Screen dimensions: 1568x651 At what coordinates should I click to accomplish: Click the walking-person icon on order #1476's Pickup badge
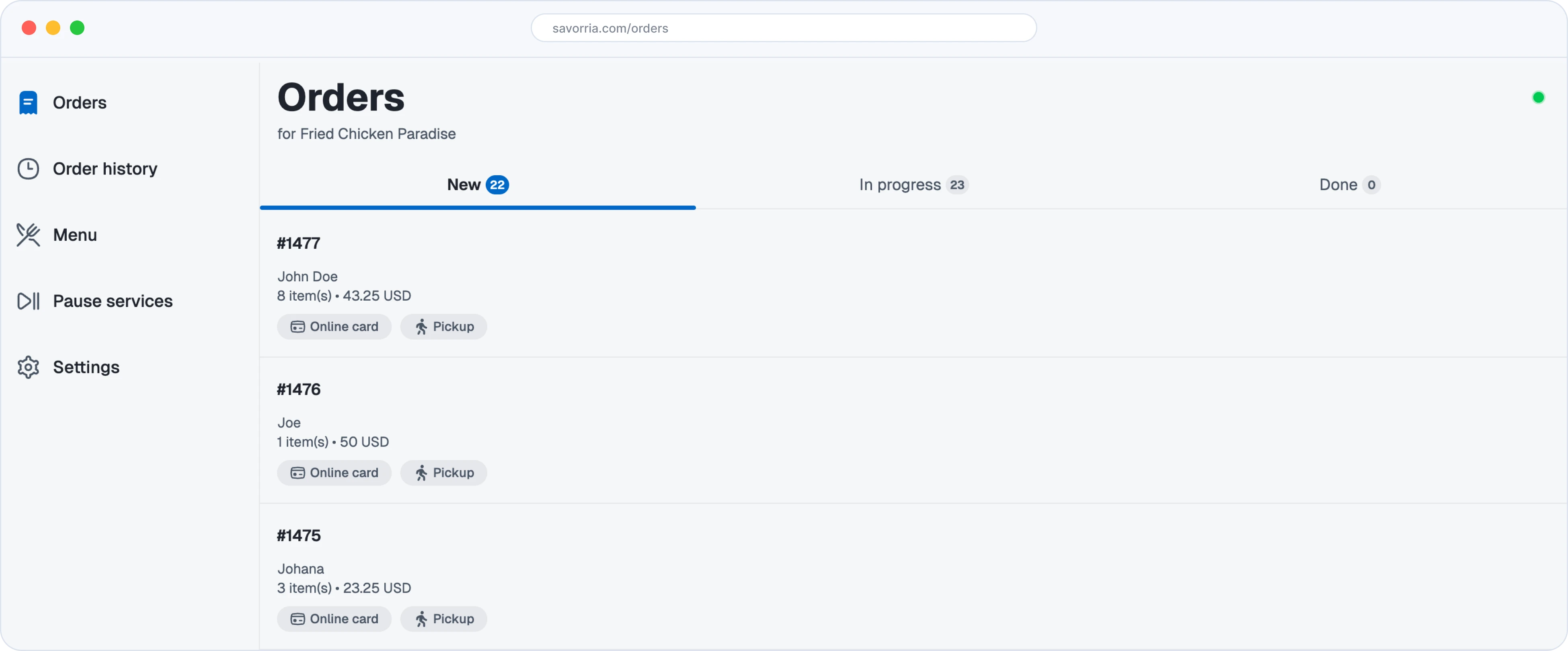pos(423,473)
